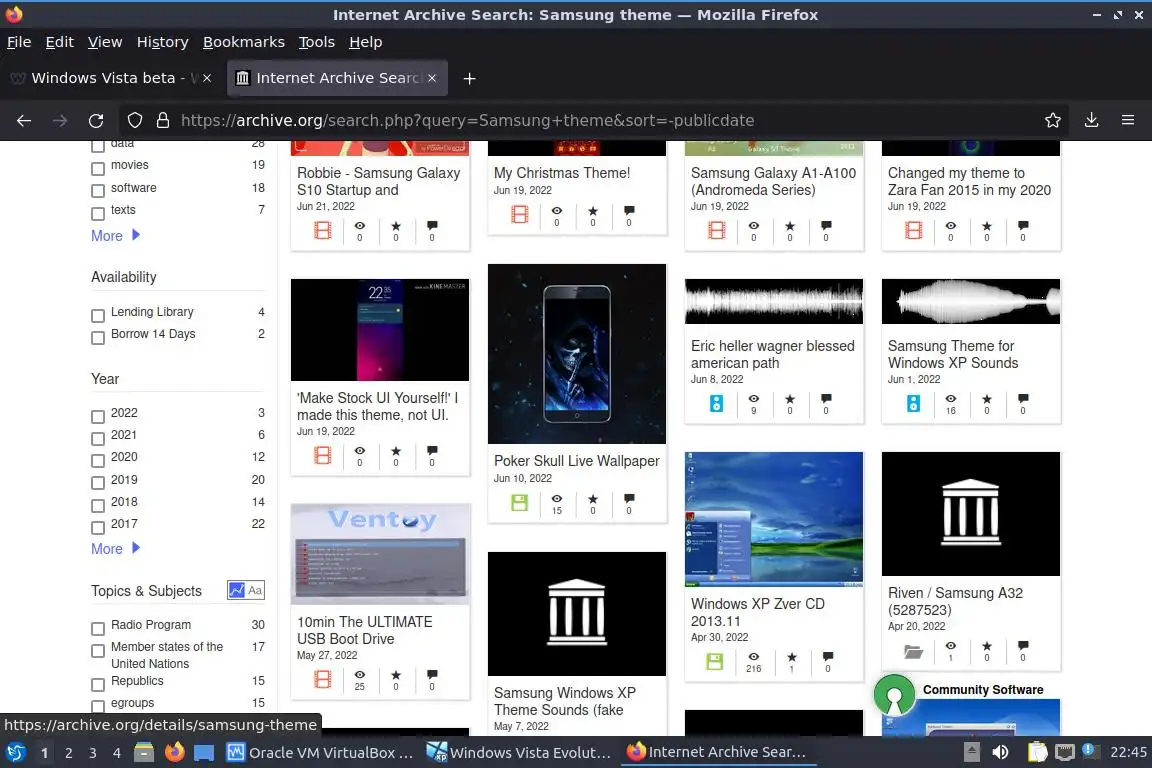Click audio icon on Eric heller wagner card
The image size is (1152, 768).
tap(716, 403)
